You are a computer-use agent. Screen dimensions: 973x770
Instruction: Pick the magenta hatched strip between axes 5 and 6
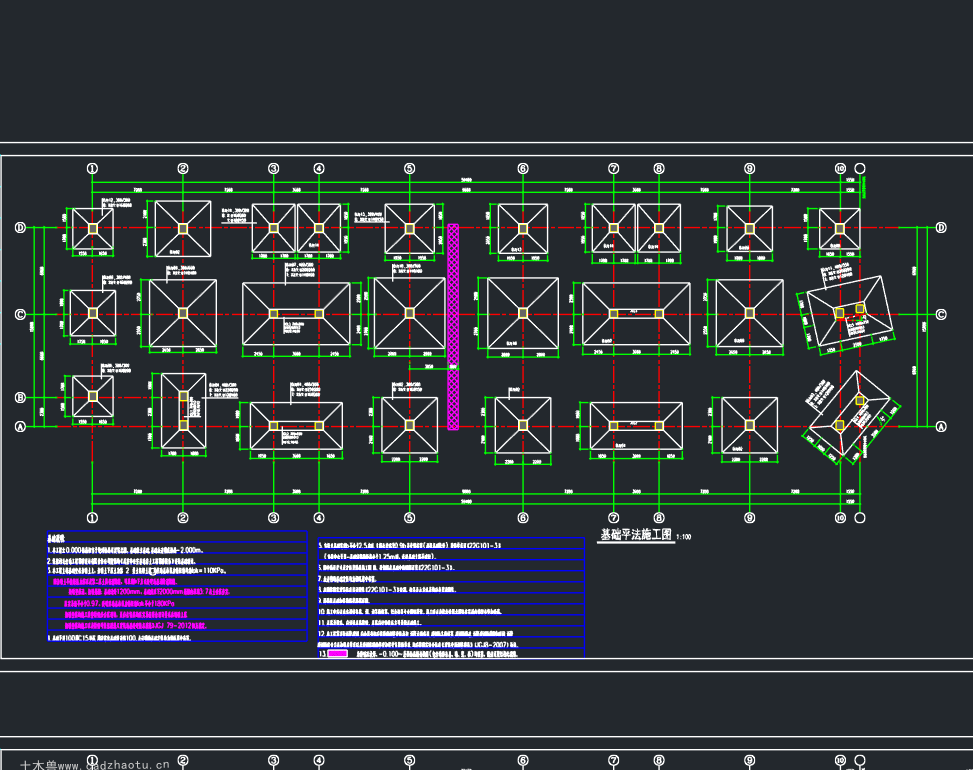point(453,326)
